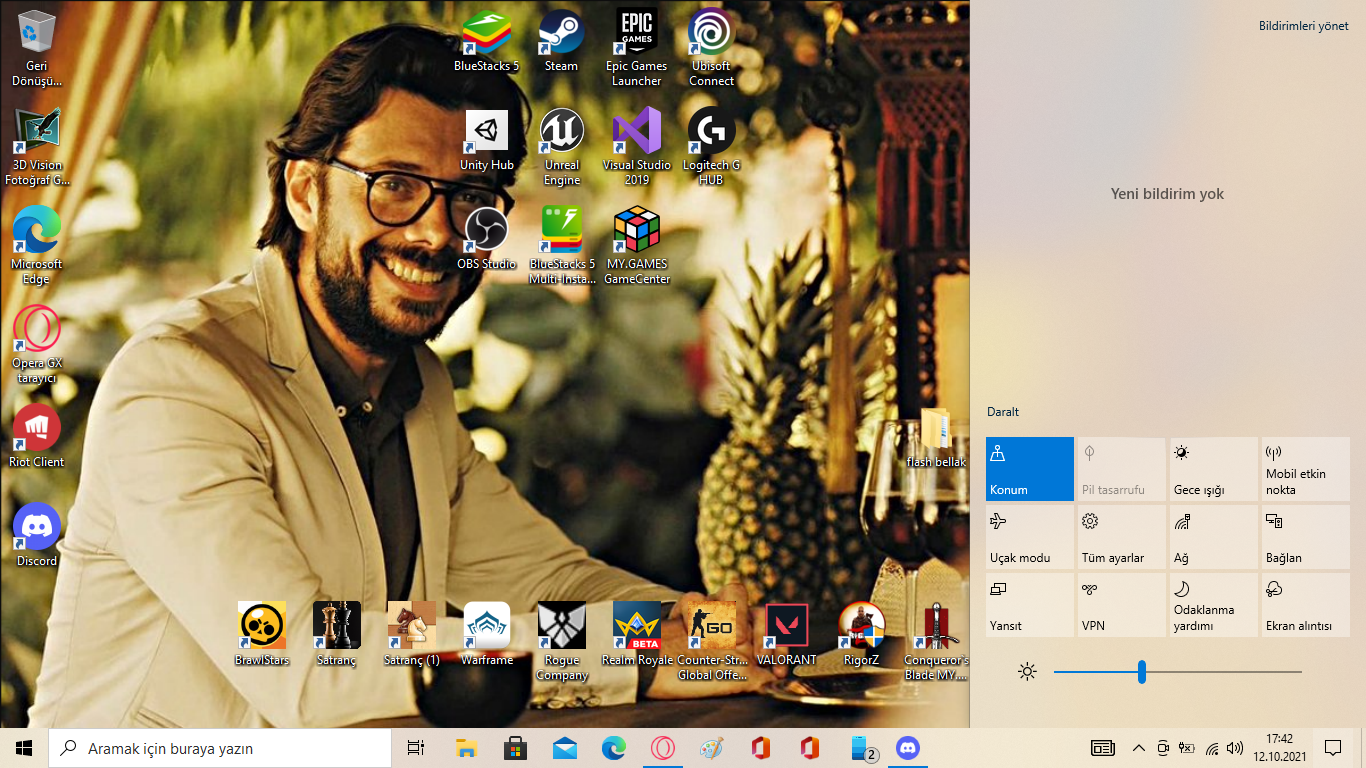Screen dimensions: 1366x768
Task: Open Tüm ayarlar settings tile
Action: [1121, 537]
